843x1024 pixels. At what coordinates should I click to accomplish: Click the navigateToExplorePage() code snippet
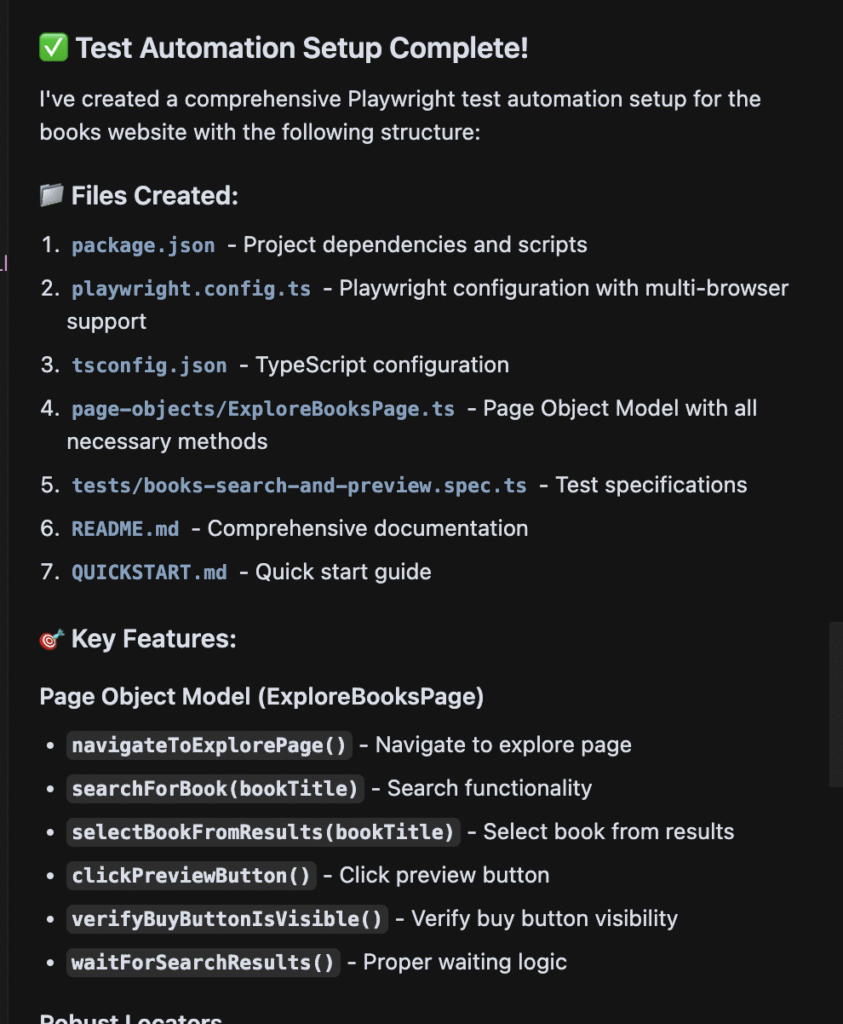(x=209, y=745)
